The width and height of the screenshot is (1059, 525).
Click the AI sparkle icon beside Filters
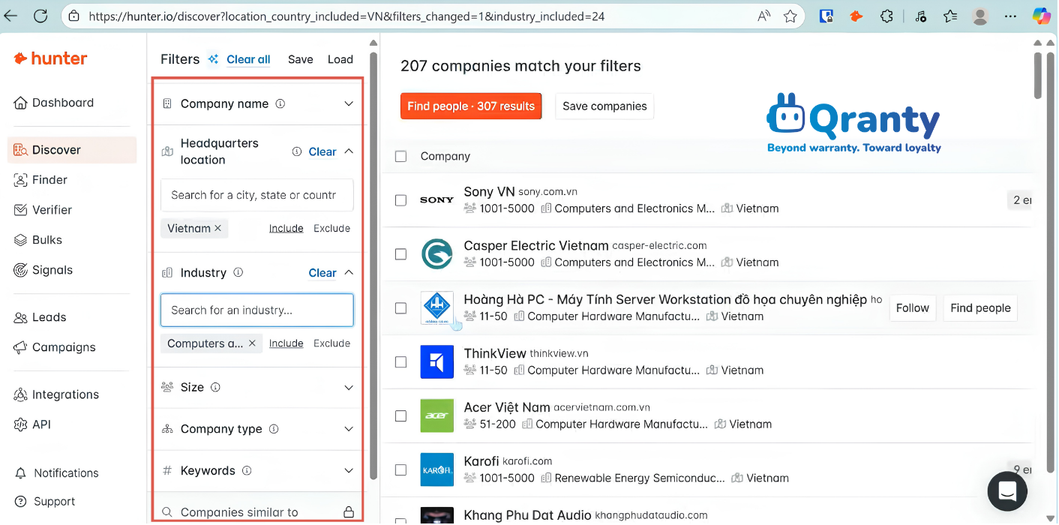213,59
